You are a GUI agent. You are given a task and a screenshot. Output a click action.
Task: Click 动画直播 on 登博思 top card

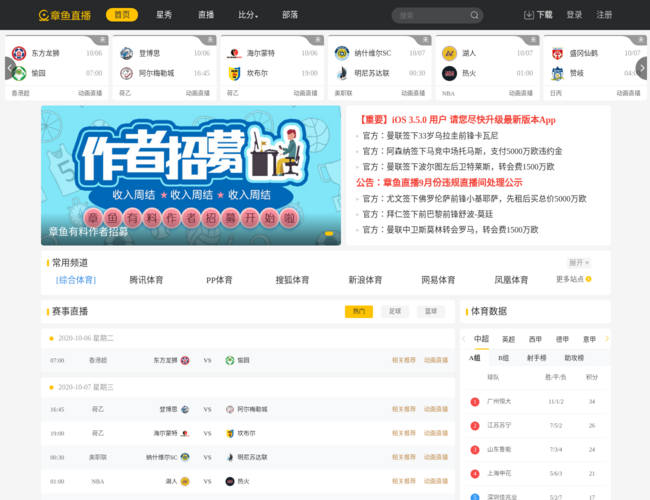pyautogui.click(x=198, y=93)
